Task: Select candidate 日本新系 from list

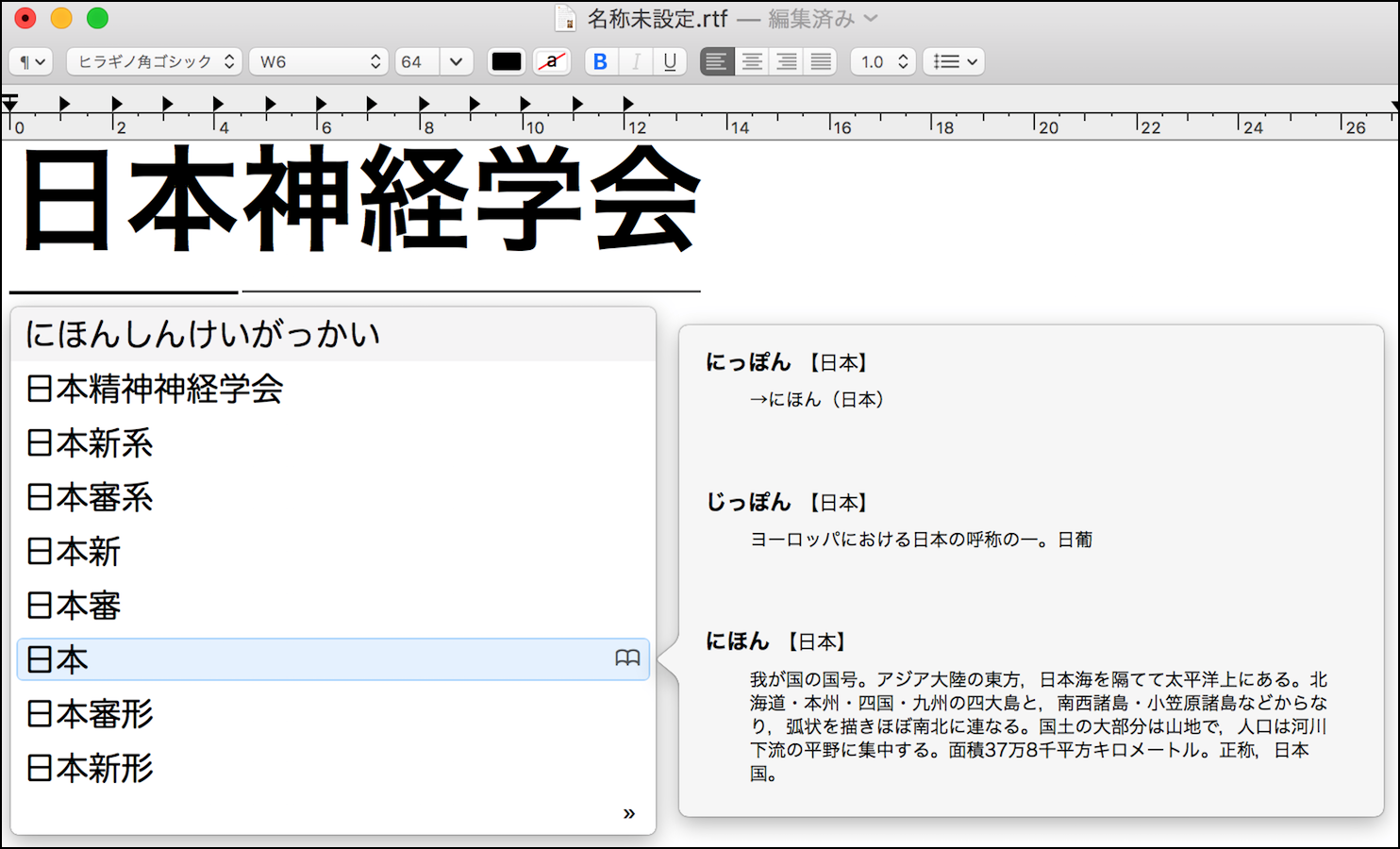Action: (90, 443)
